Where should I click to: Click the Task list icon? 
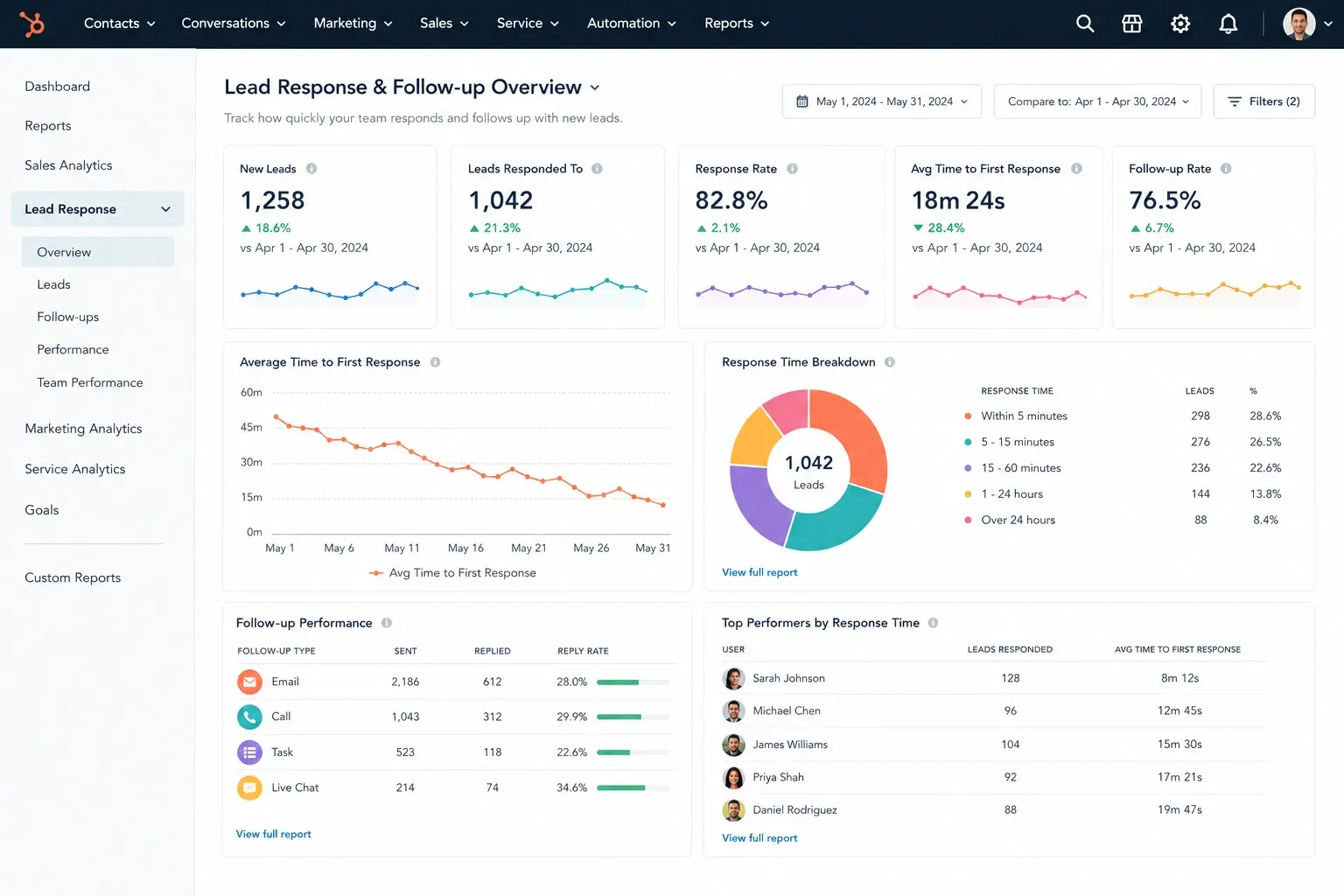(249, 752)
